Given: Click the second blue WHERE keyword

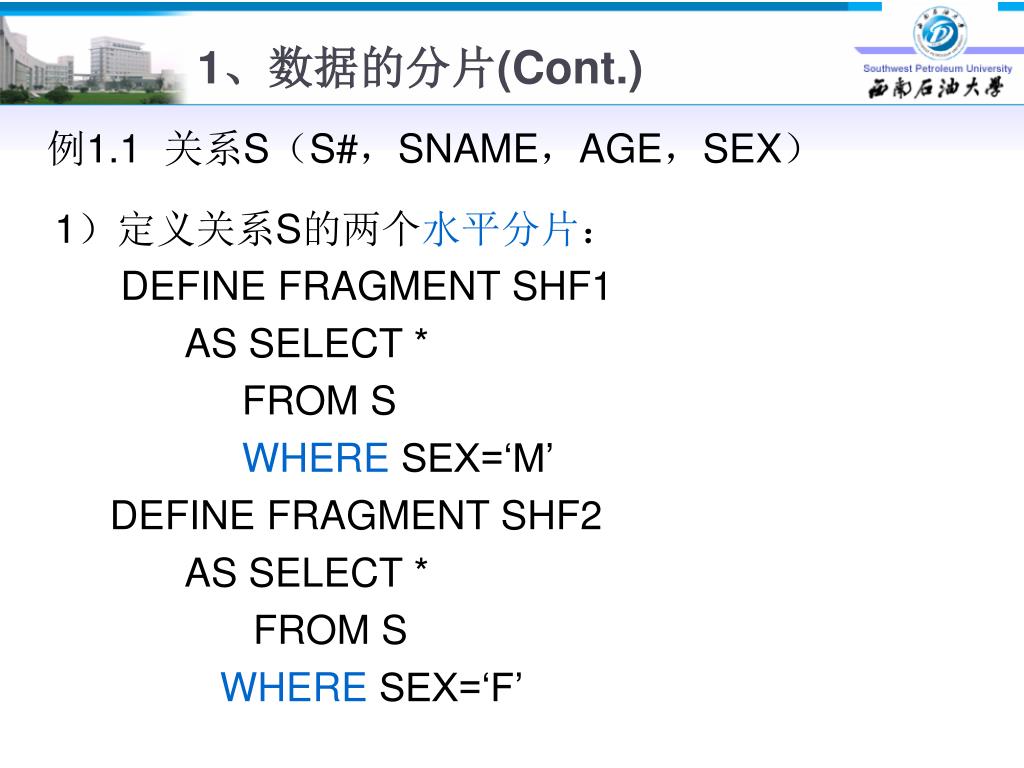Looking at the screenshot, I should [x=293, y=687].
